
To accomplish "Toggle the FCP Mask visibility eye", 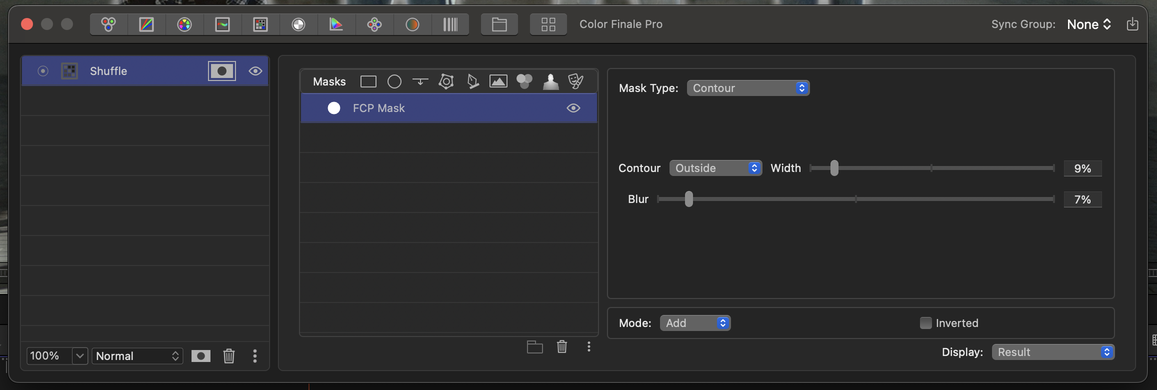I will tap(573, 108).
